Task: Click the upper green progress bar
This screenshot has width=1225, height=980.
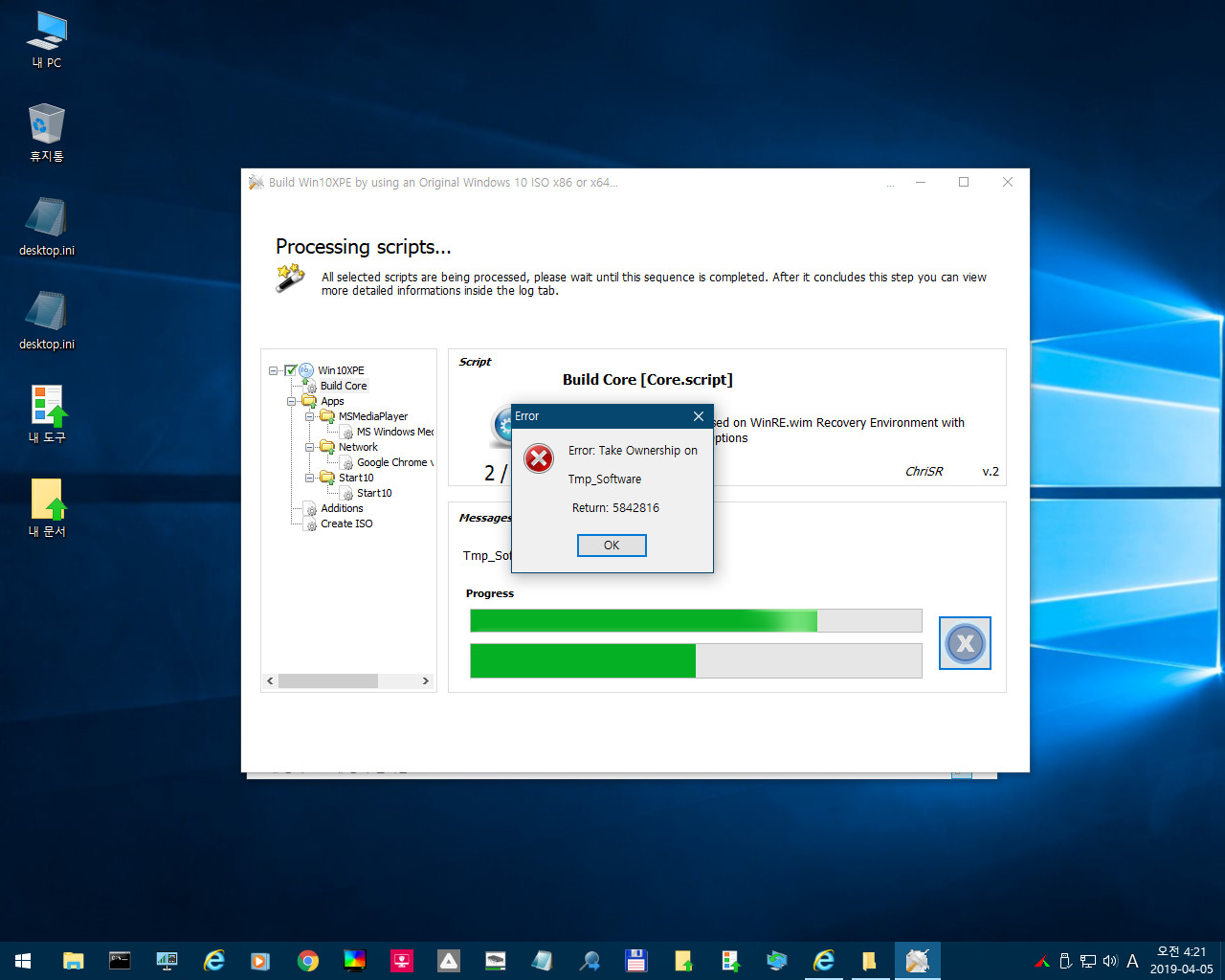Action: tap(696, 620)
